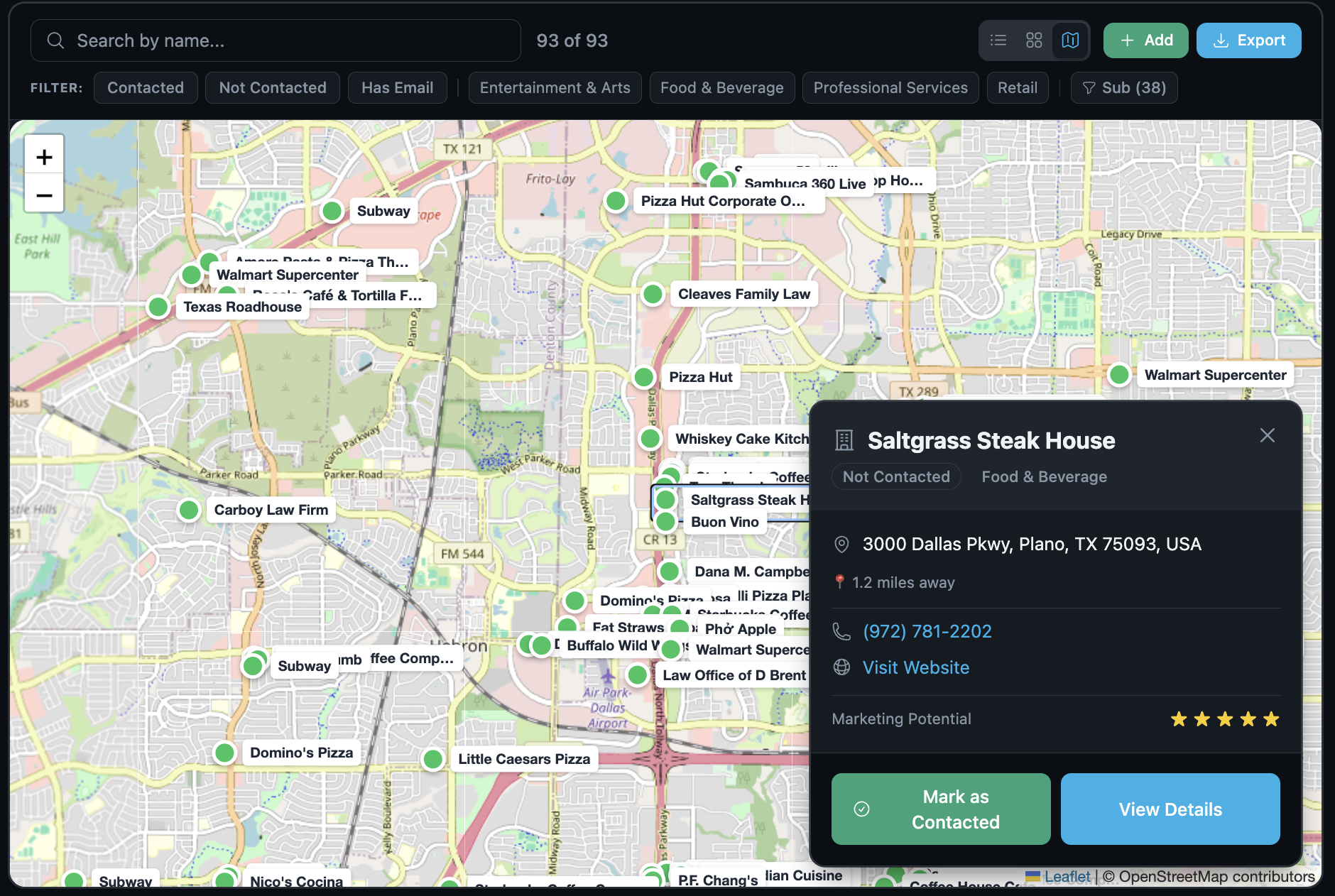1335x896 pixels.
Task: Filter by Food & Beverage chip
Action: [x=721, y=88]
